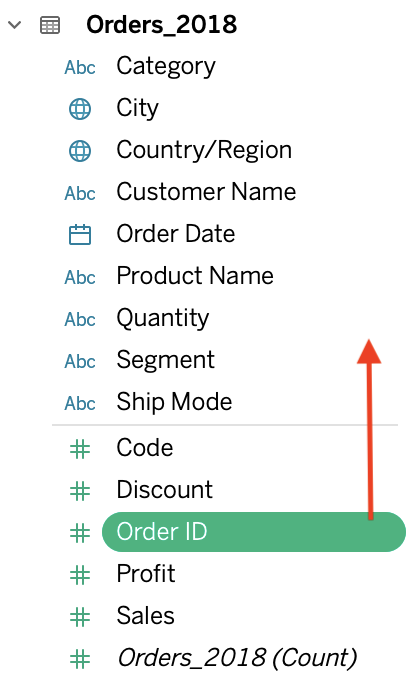Screen dimensions: 410x692
Task: Click the Abc type icon beside Quantity
Action: point(80,319)
